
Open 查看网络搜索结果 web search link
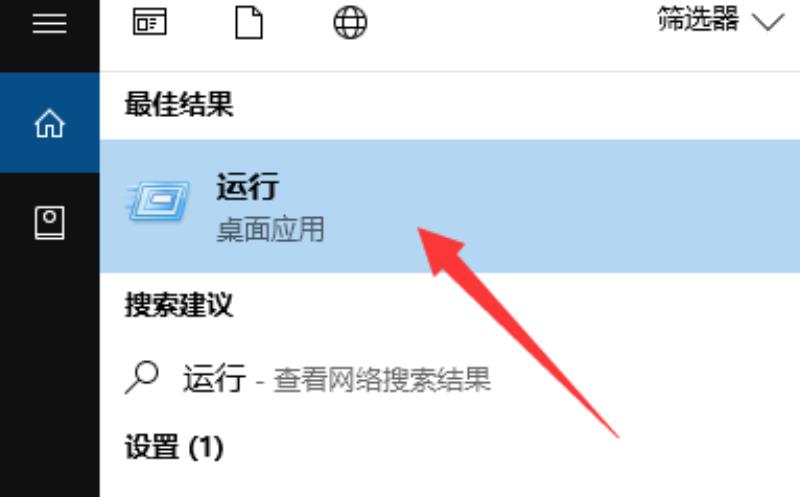[x=382, y=380]
